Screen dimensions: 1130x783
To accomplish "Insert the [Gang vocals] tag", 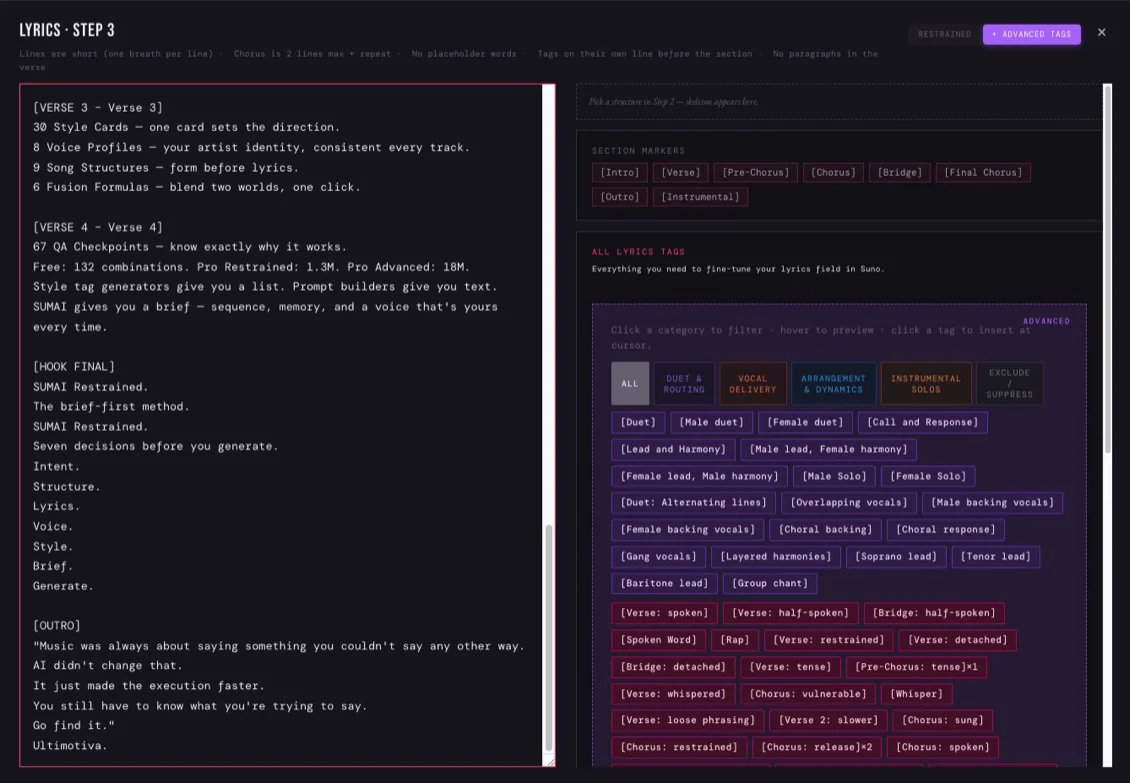I will tap(658, 557).
